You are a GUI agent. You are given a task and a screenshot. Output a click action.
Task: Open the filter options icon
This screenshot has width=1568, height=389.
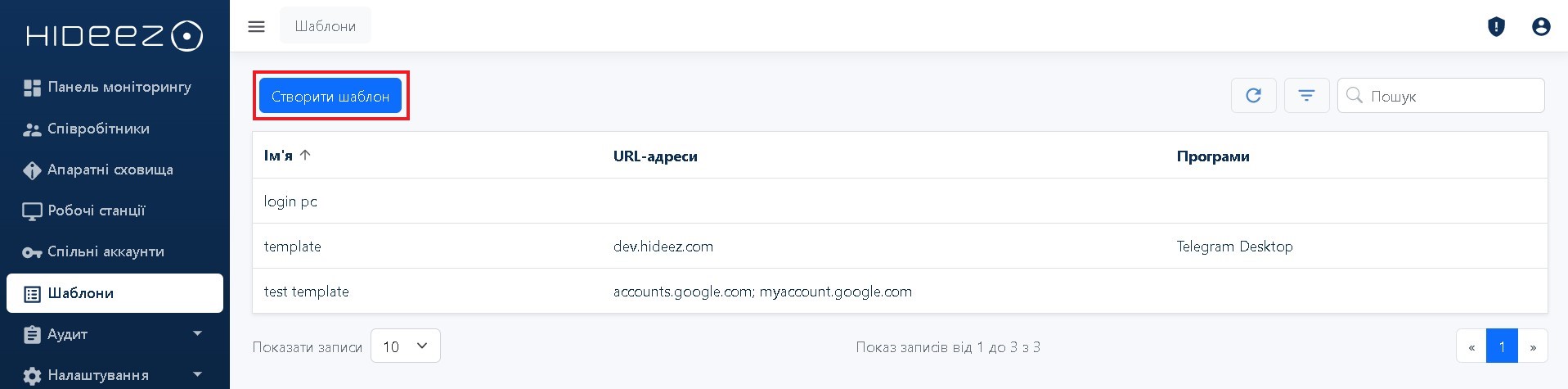(x=1307, y=96)
